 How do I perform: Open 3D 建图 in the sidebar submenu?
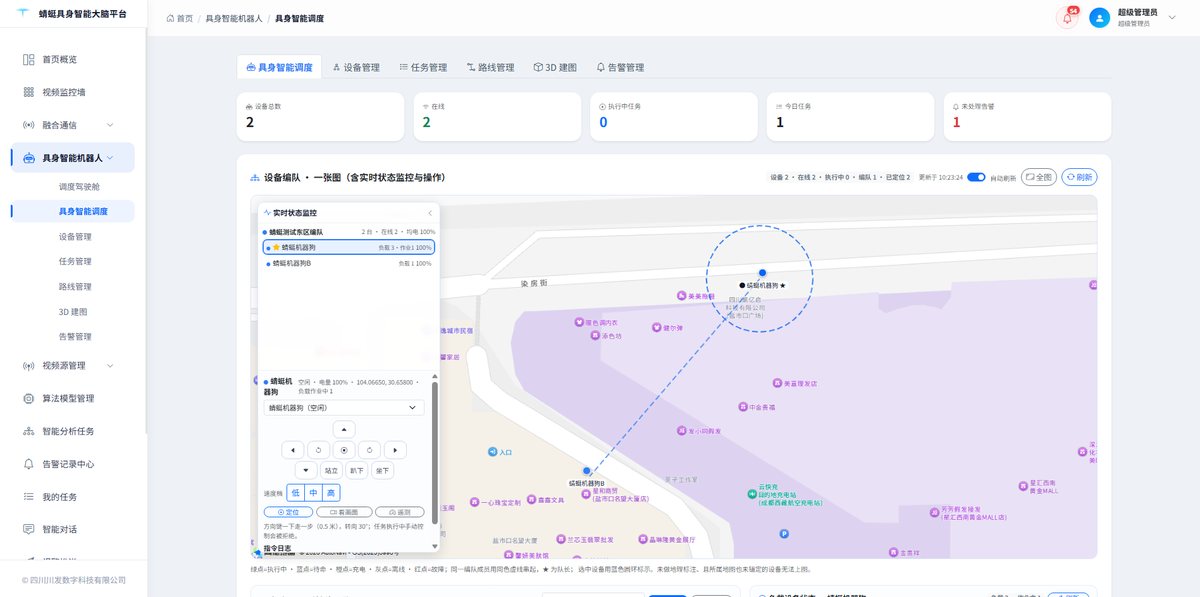[73, 312]
